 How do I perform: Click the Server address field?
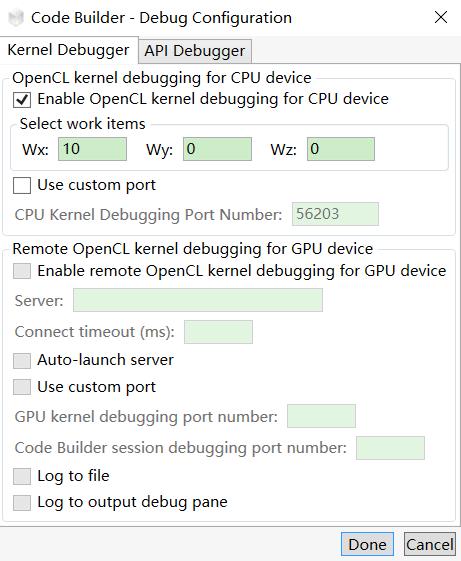pos(198,300)
